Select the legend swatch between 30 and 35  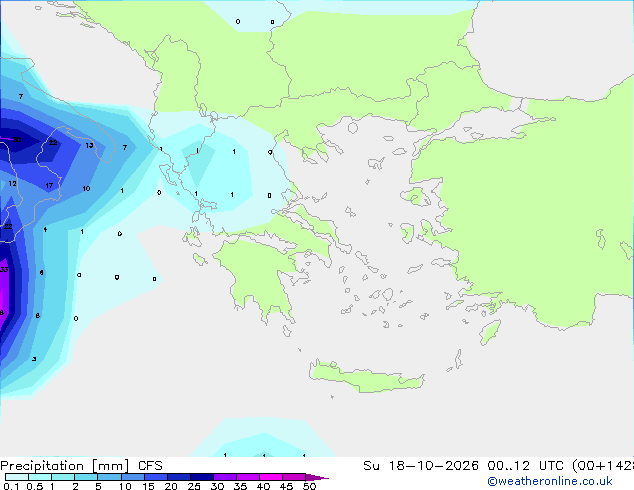(225, 477)
